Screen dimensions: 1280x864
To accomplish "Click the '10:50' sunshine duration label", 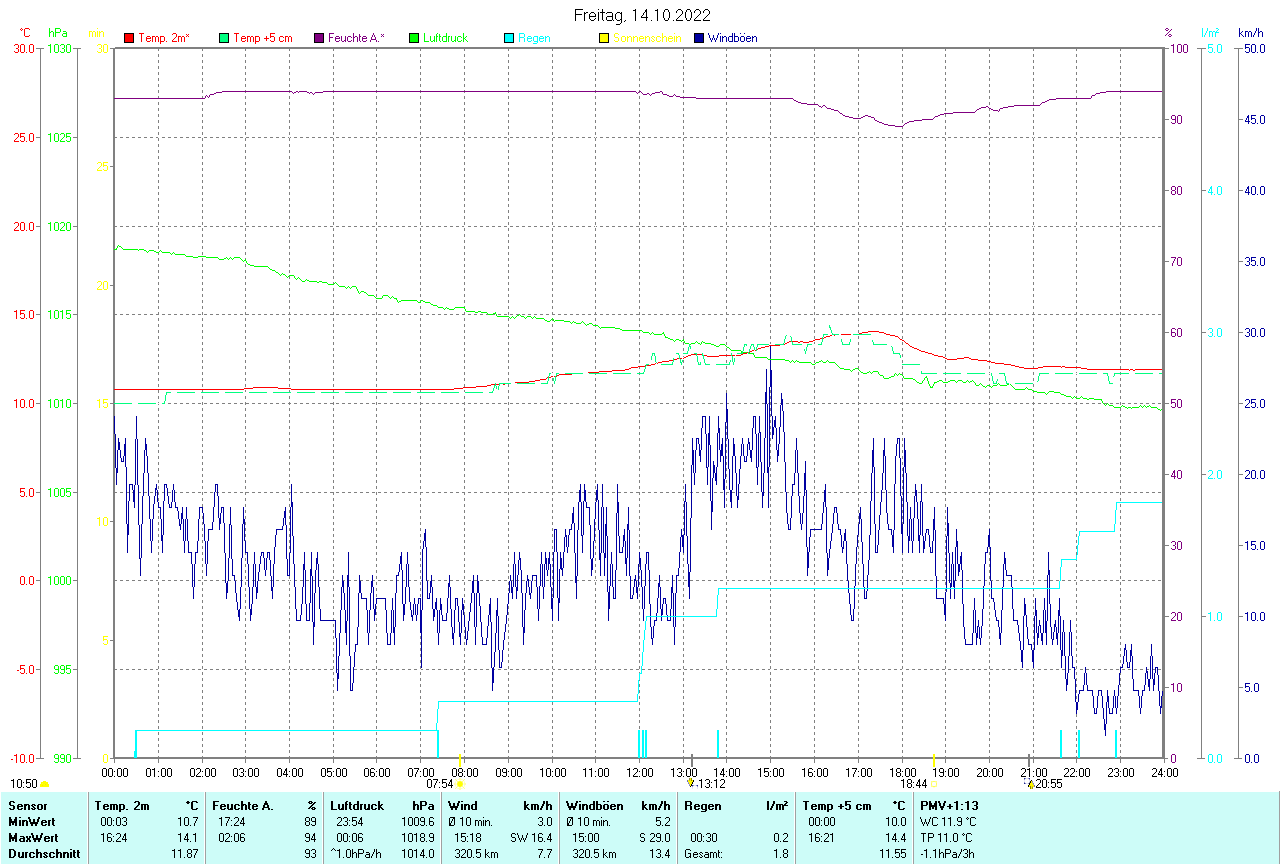I will coord(24,784).
